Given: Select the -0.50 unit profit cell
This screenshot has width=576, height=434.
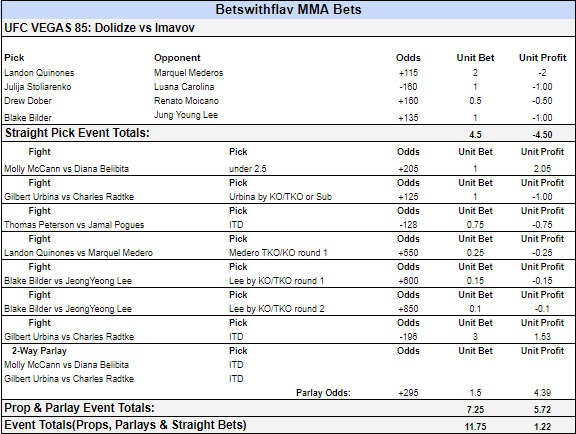Looking at the screenshot, I should click(x=542, y=101).
